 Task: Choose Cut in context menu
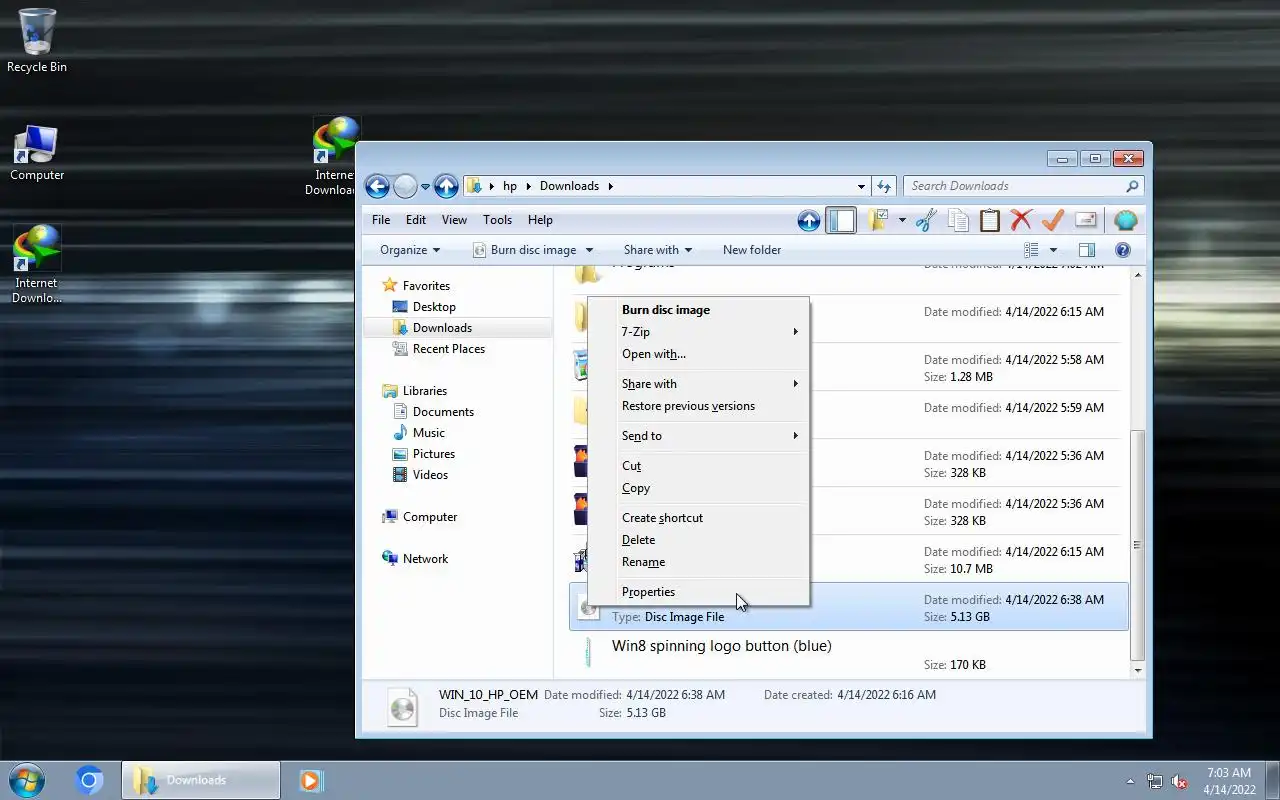(x=698, y=466)
